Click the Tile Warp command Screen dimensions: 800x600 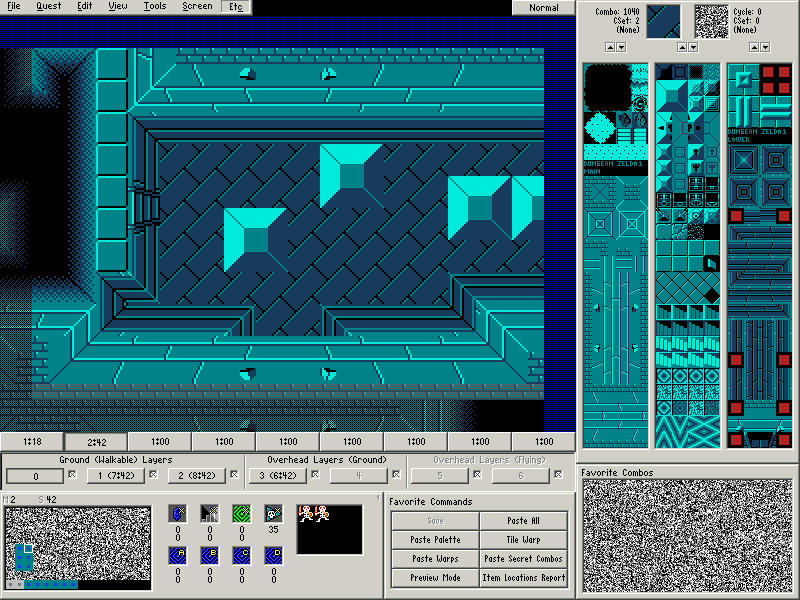coord(523,540)
